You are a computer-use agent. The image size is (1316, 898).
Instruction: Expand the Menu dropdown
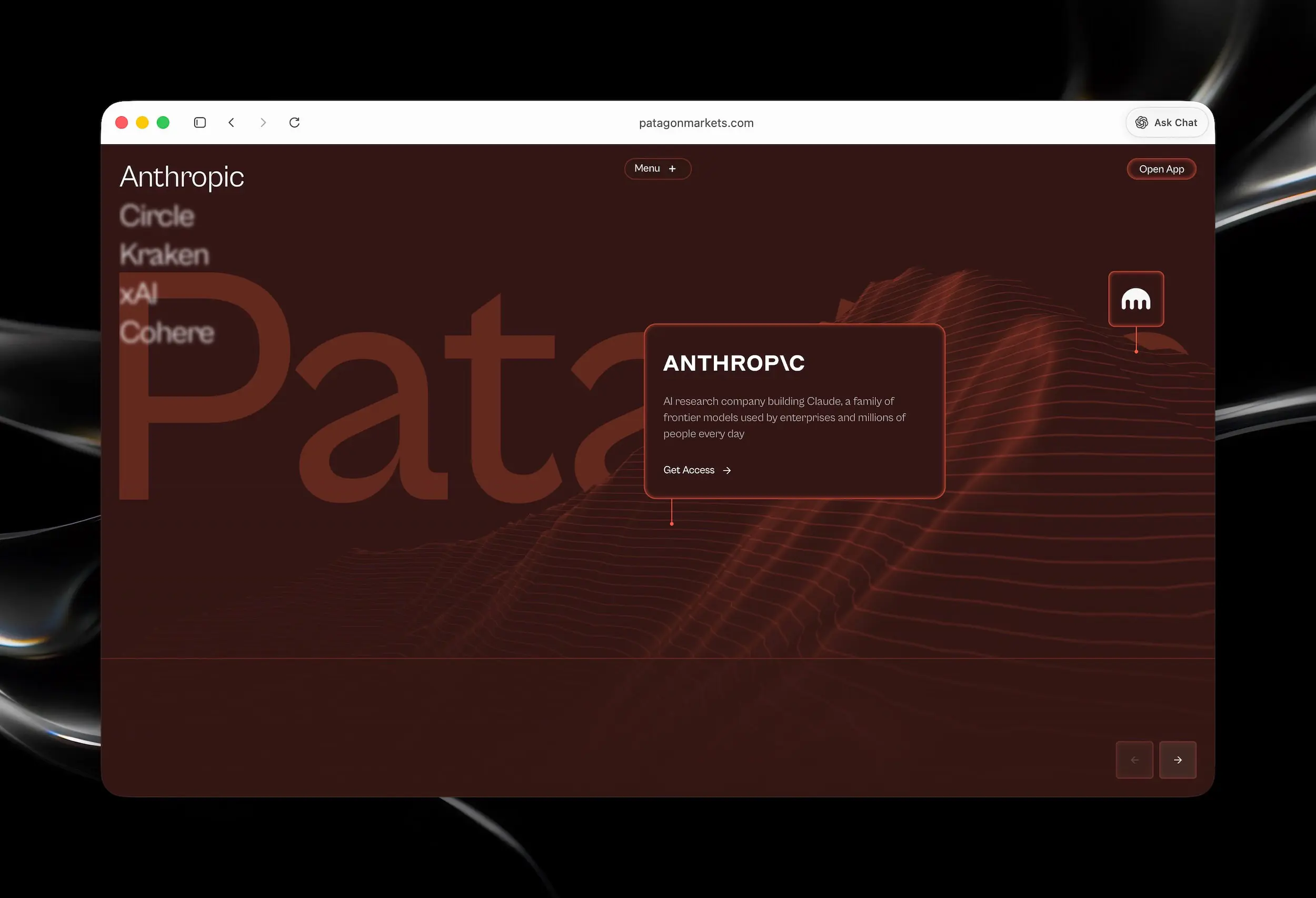point(657,169)
